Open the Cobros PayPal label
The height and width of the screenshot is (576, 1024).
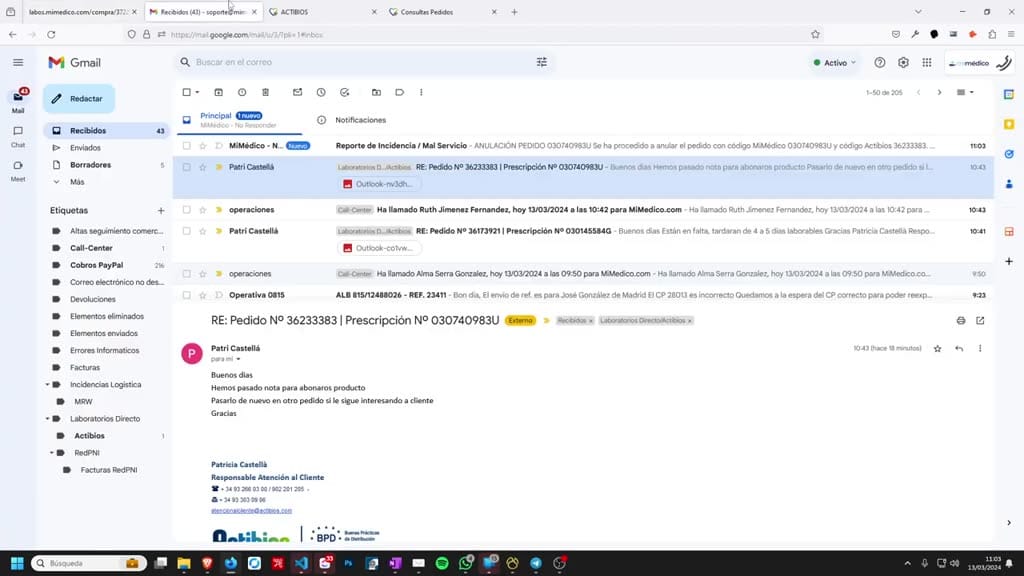point(97,265)
